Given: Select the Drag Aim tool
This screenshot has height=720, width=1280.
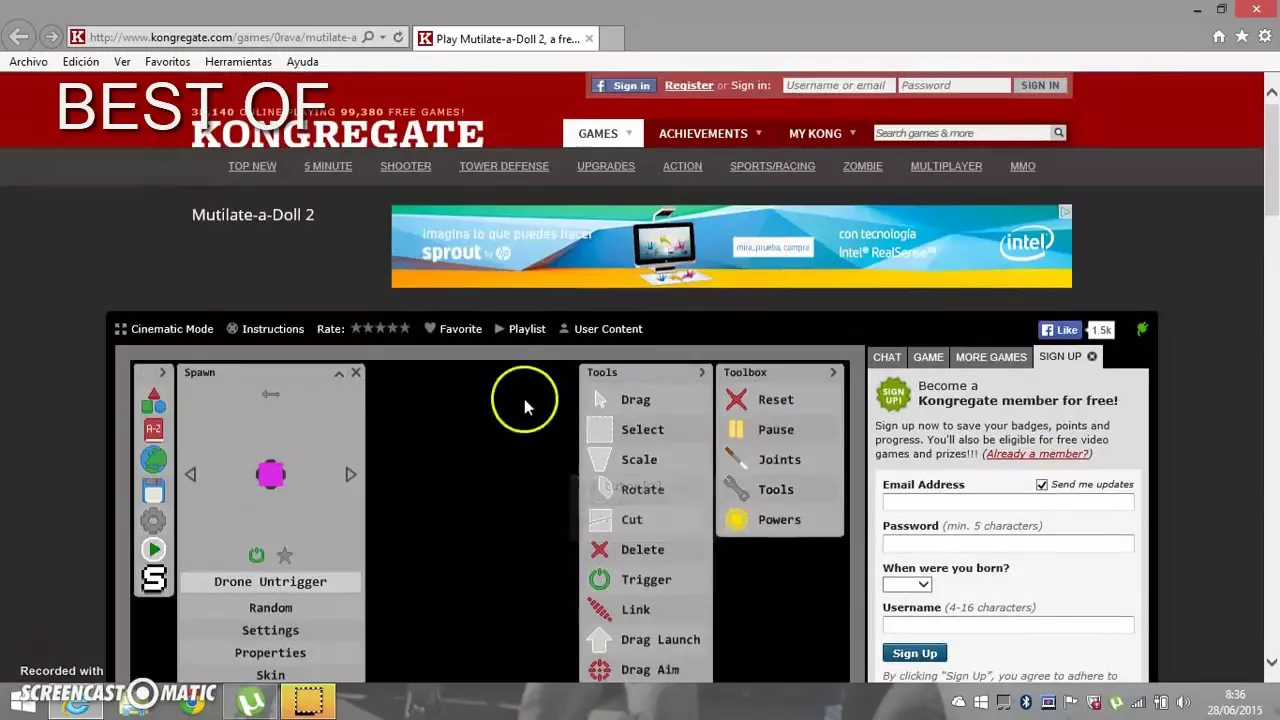Looking at the screenshot, I should click(x=599, y=670).
